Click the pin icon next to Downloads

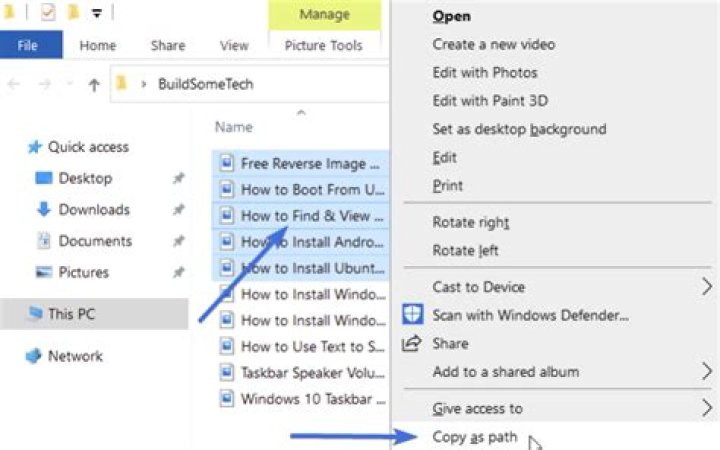178,210
